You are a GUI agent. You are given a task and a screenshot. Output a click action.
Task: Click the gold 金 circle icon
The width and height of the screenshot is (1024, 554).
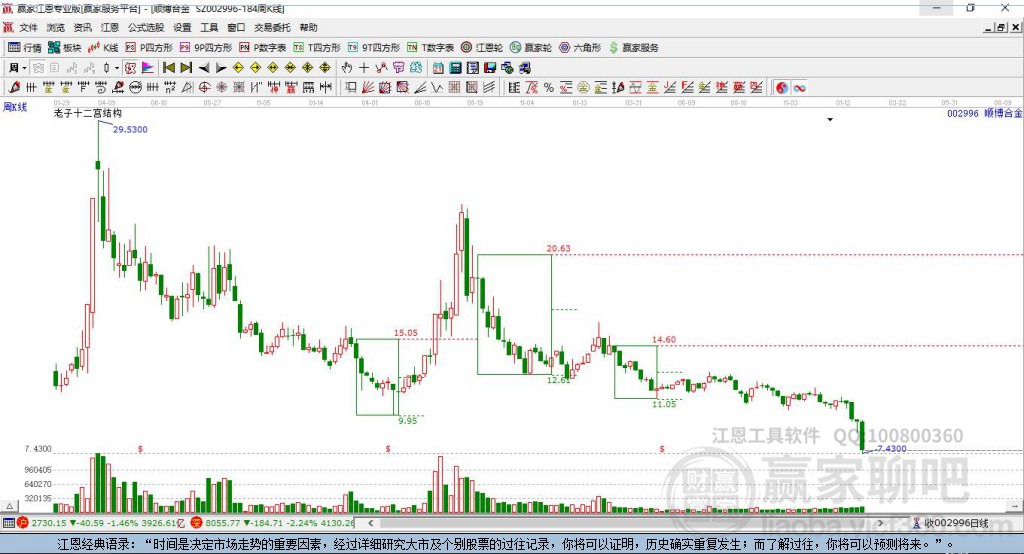583,88
